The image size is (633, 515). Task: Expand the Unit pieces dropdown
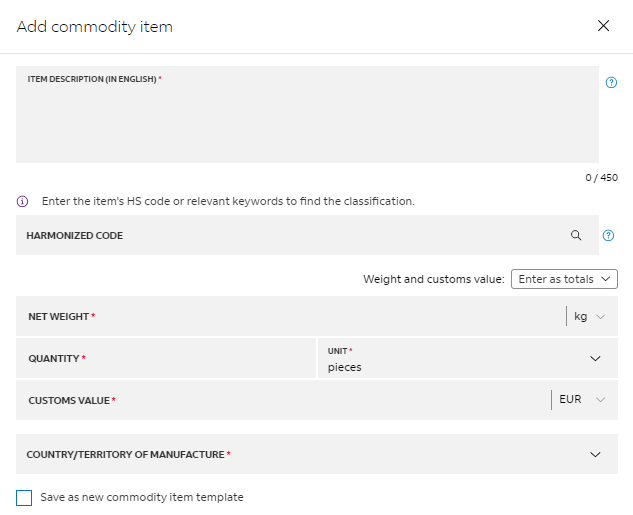point(468,358)
